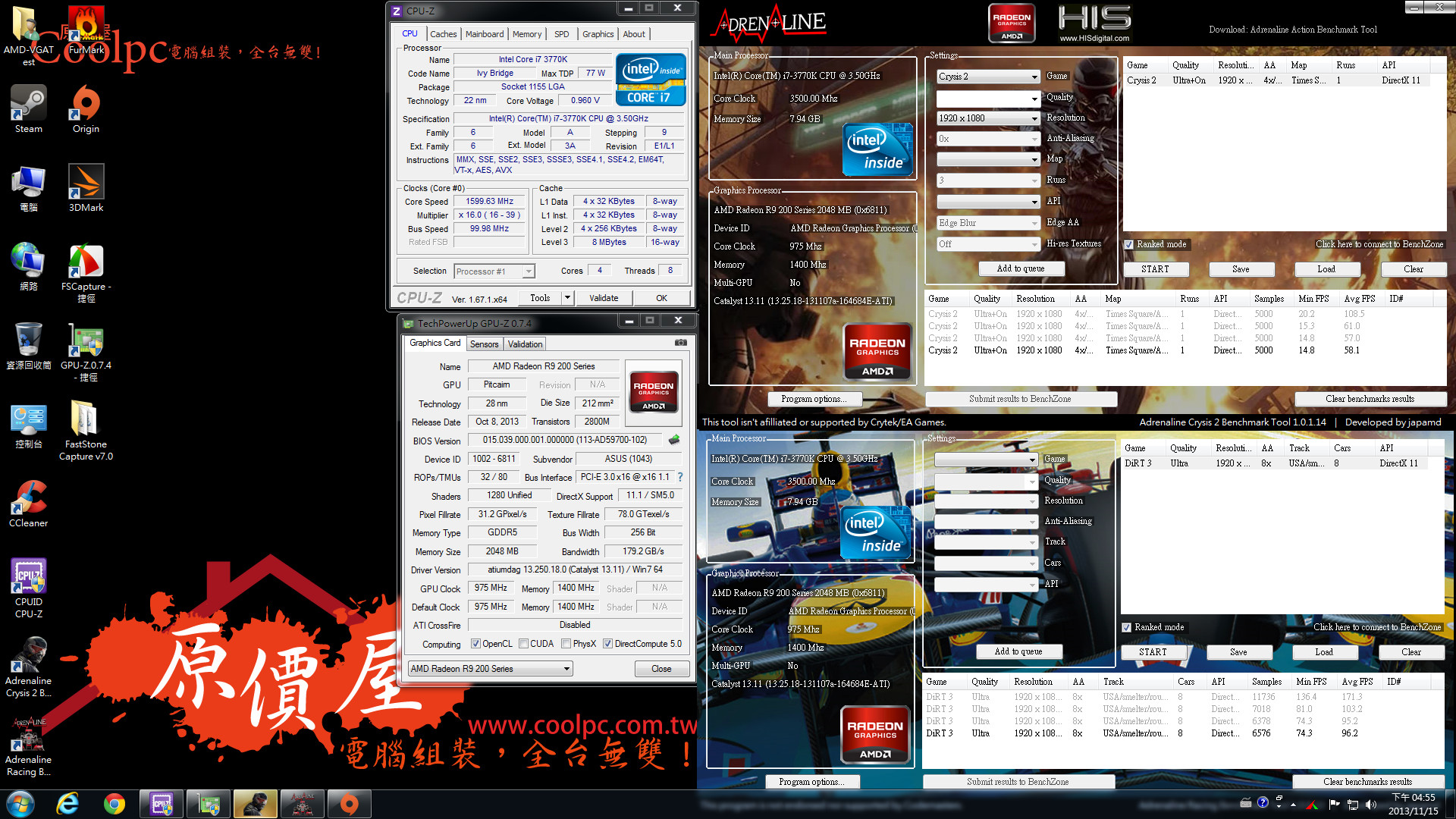Launch the GPU-Z 0.7.4 desktop shortcut
Image resolution: width=1456 pixels, height=819 pixels.
pos(86,352)
